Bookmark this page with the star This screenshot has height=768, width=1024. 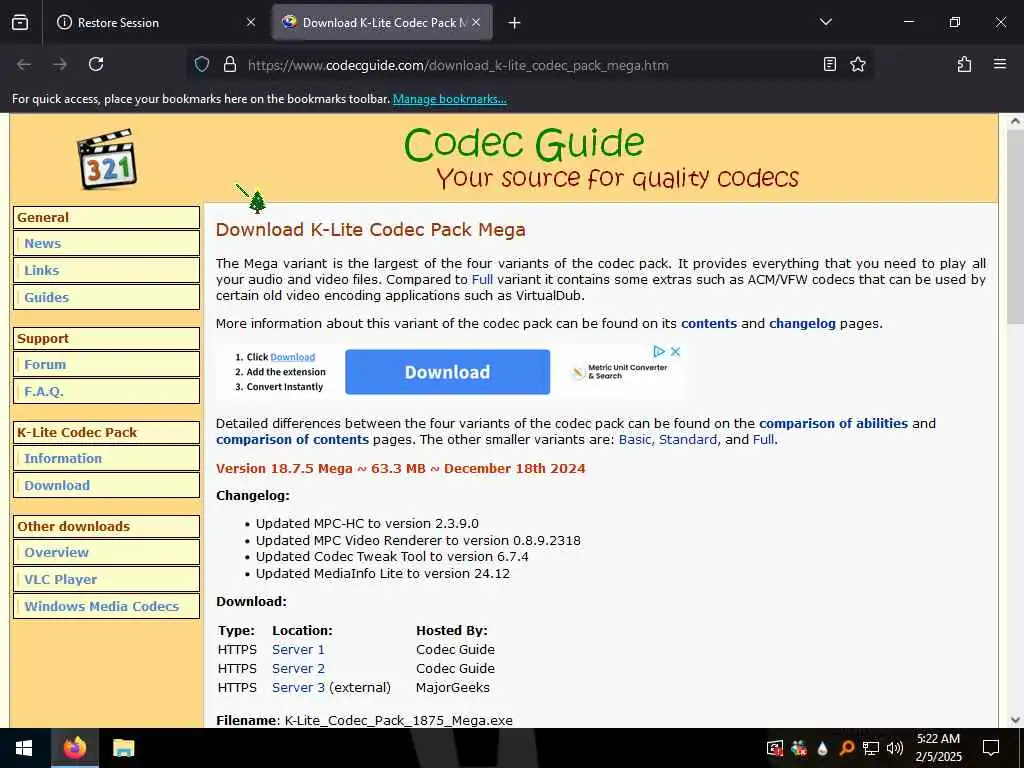coord(858,64)
